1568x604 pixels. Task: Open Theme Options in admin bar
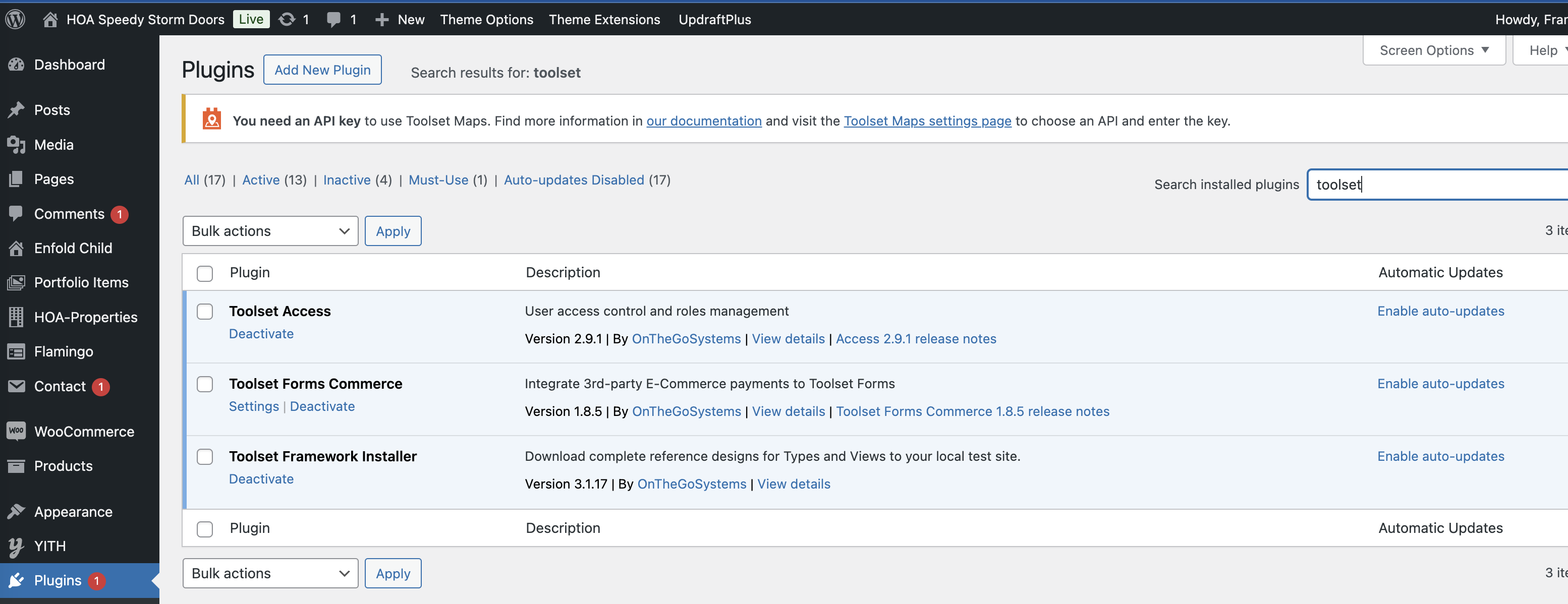pos(486,20)
